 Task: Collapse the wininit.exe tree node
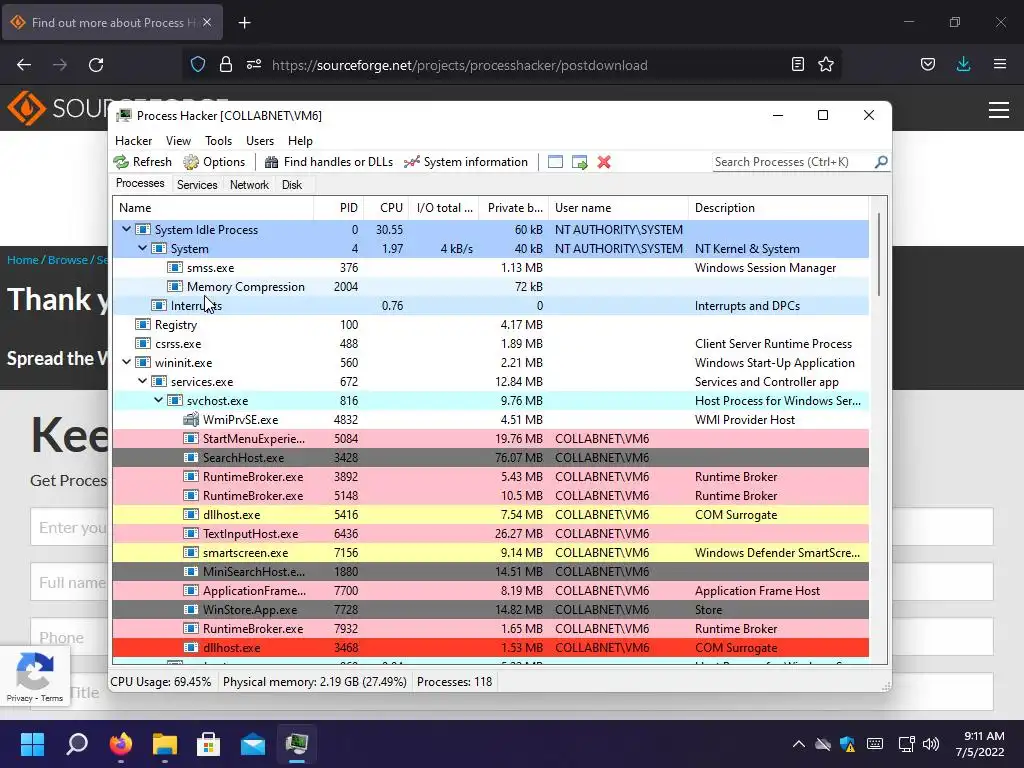[x=127, y=362]
